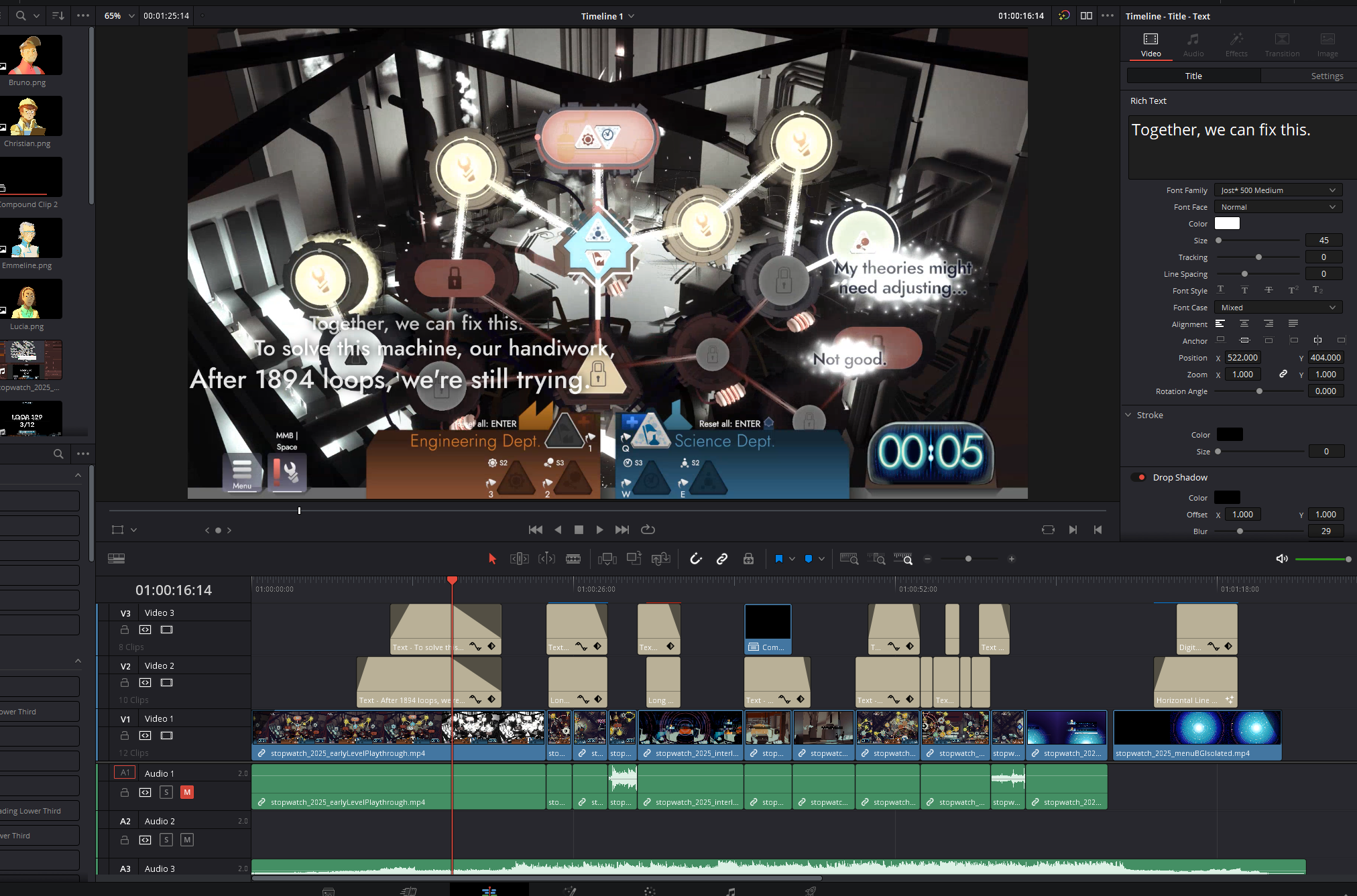The width and height of the screenshot is (1357, 896).
Task: Open the text Color swatch
Action: click(x=1227, y=223)
